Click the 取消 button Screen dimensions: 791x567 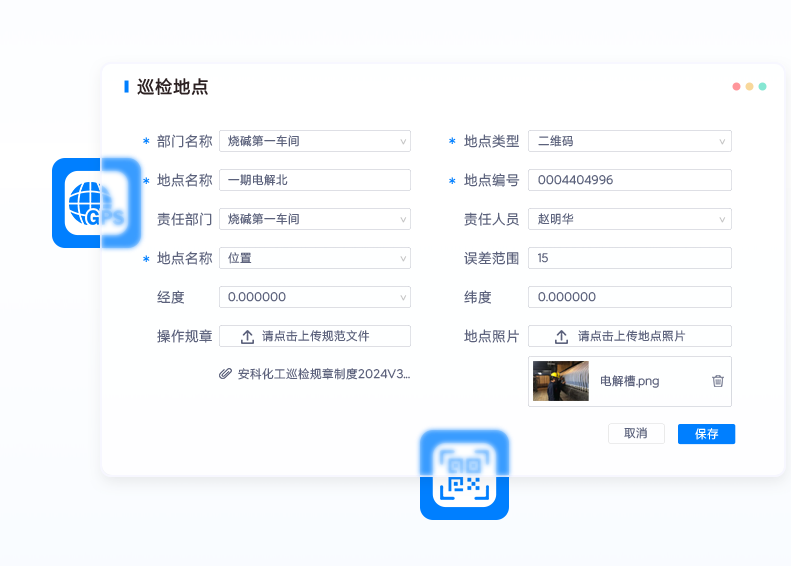click(x=636, y=434)
